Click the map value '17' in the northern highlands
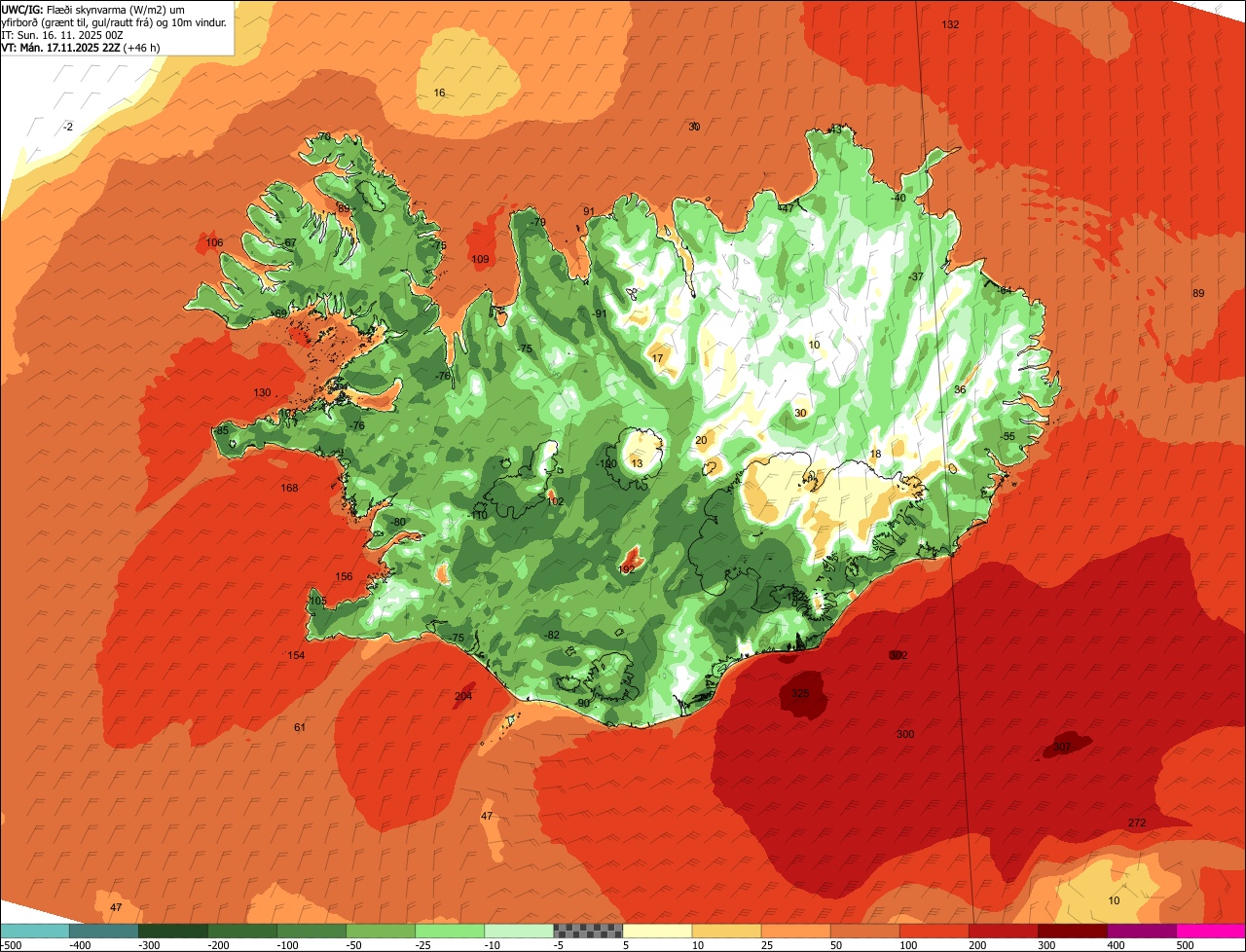The image size is (1246, 952). [657, 358]
